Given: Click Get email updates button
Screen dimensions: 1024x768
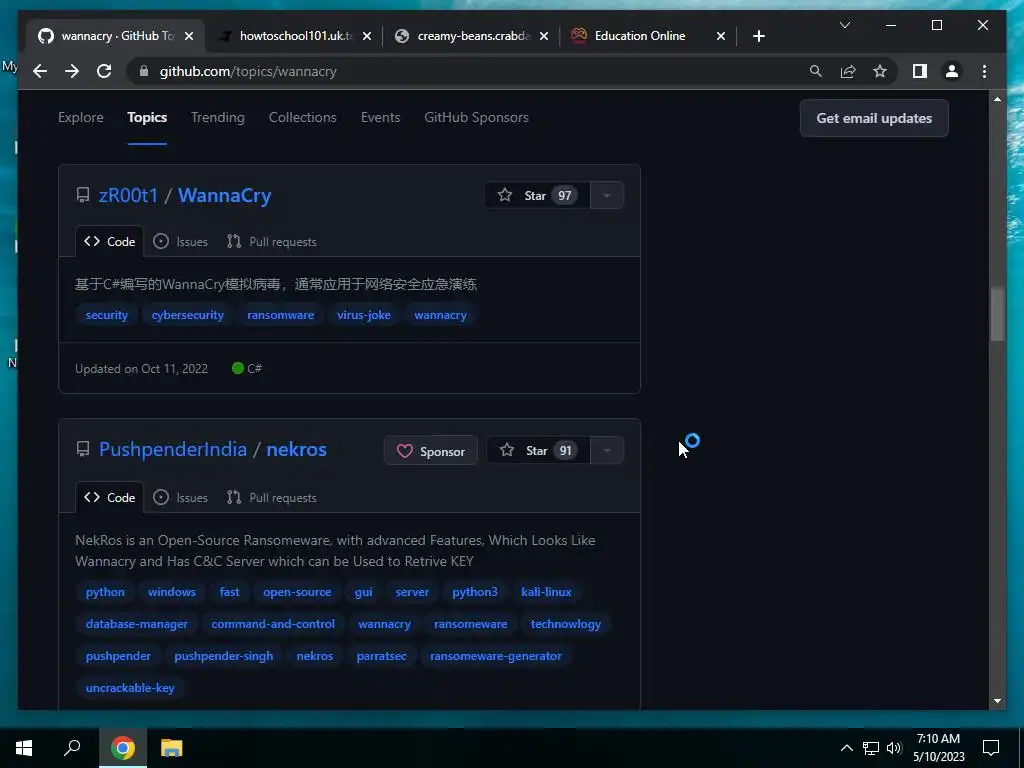Looking at the screenshot, I should [x=874, y=118].
